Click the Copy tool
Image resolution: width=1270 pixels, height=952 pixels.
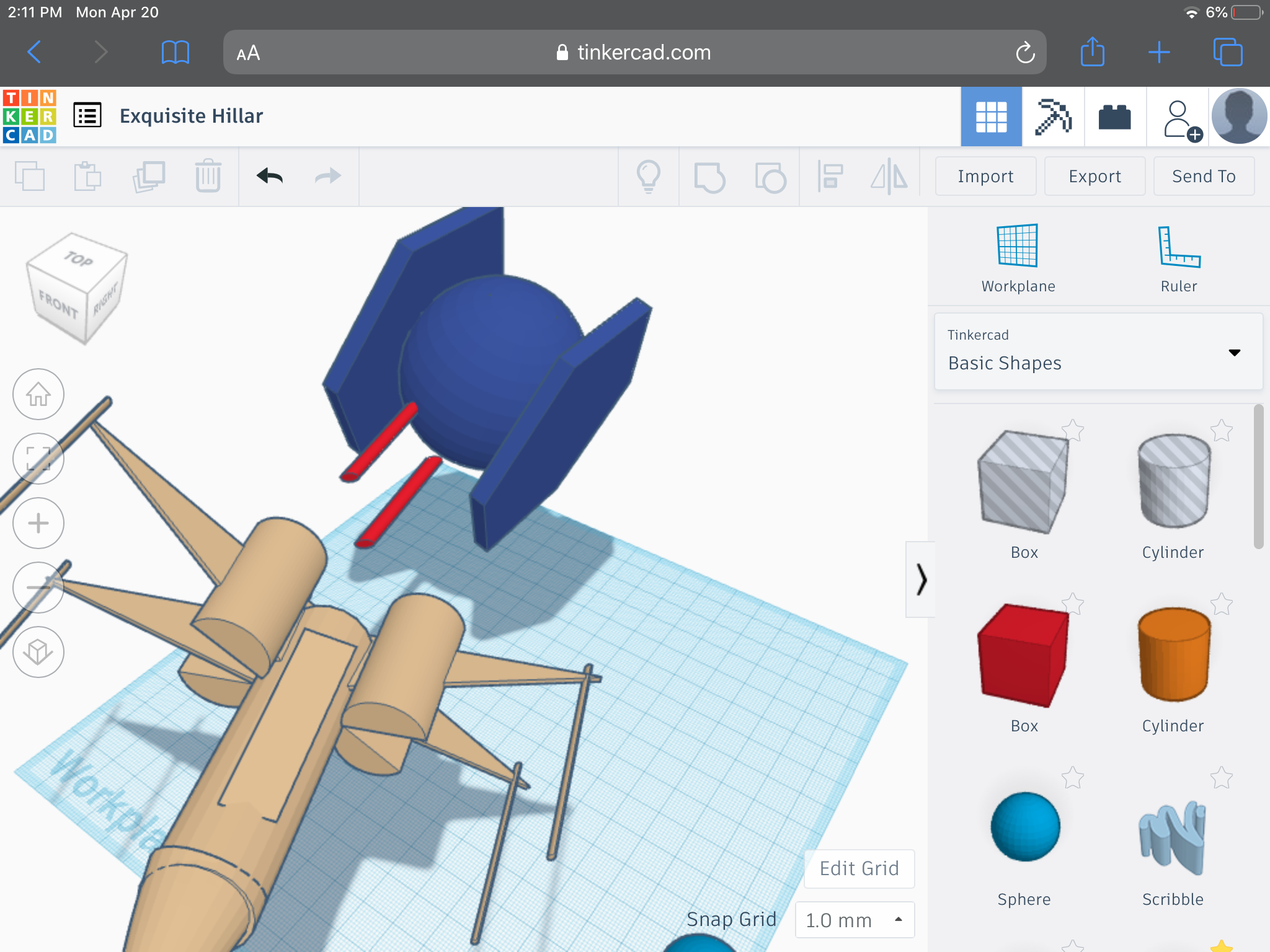(x=30, y=177)
